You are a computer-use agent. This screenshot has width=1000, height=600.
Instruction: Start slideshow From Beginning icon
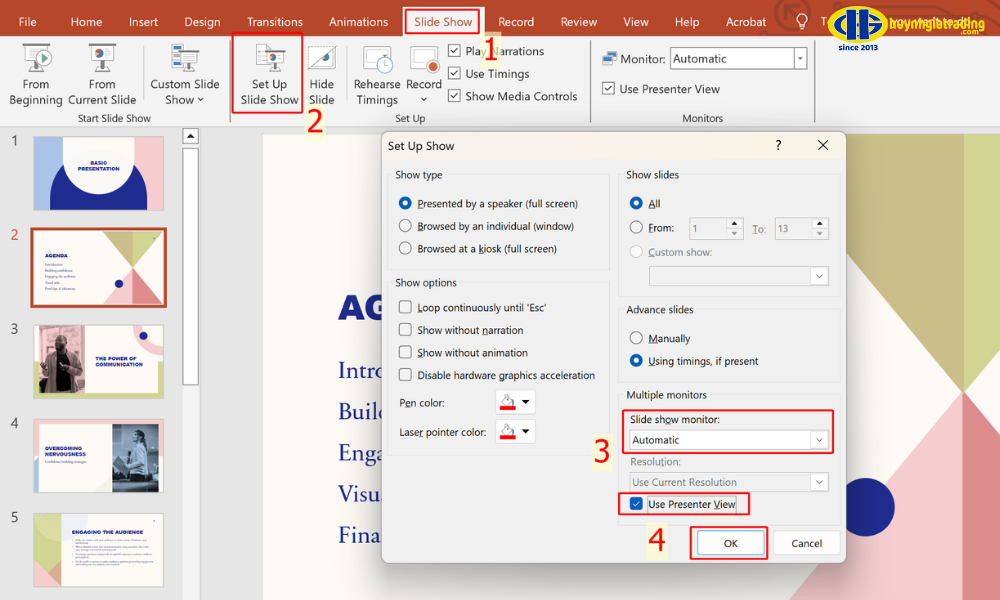coord(36,62)
